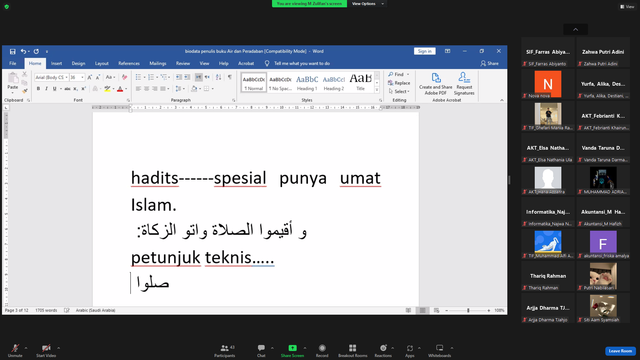Toggle Strikethrough formatting
Image resolution: width=640 pixels, height=360 pixels.
67,89
